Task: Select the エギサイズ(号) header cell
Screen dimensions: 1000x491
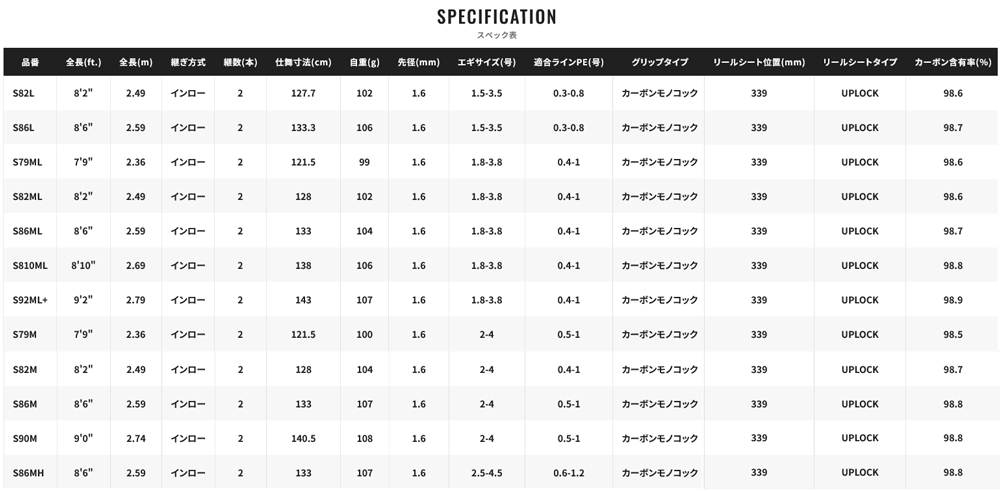Action: tap(487, 62)
